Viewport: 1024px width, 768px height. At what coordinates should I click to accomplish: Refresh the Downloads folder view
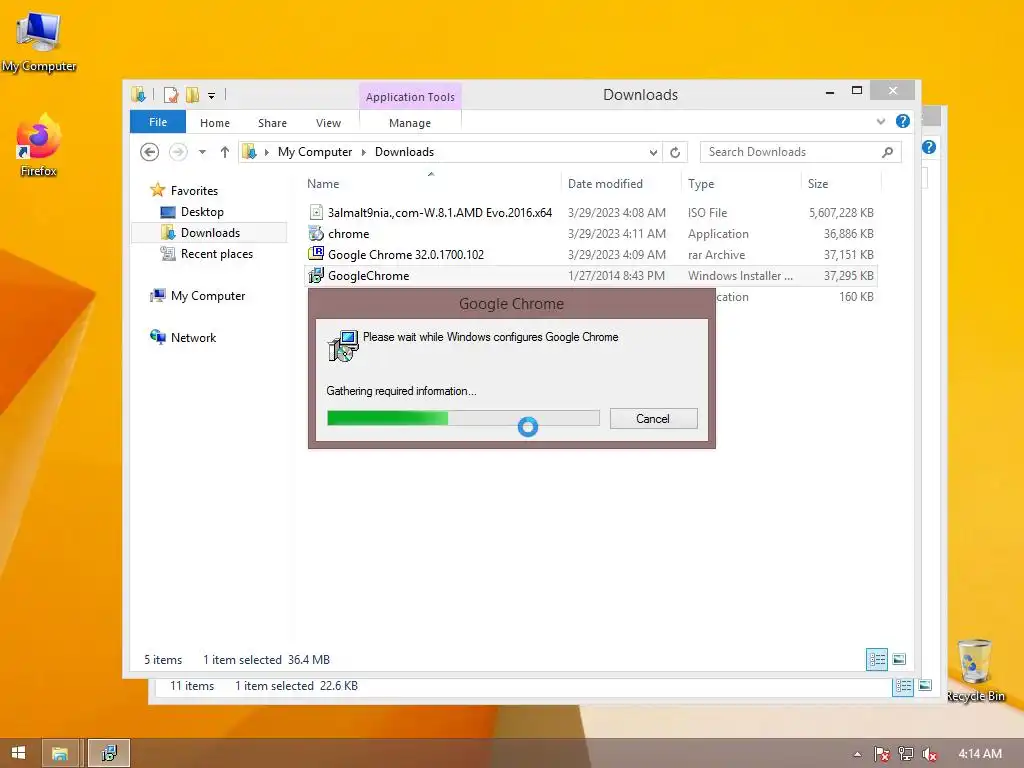[675, 152]
